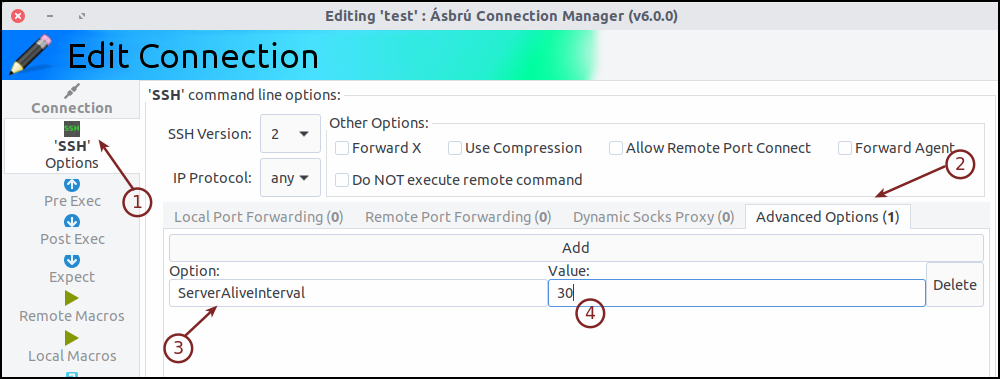Enable Allow Remote Port Connect
This screenshot has height=379, width=1000.
click(616, 148)
